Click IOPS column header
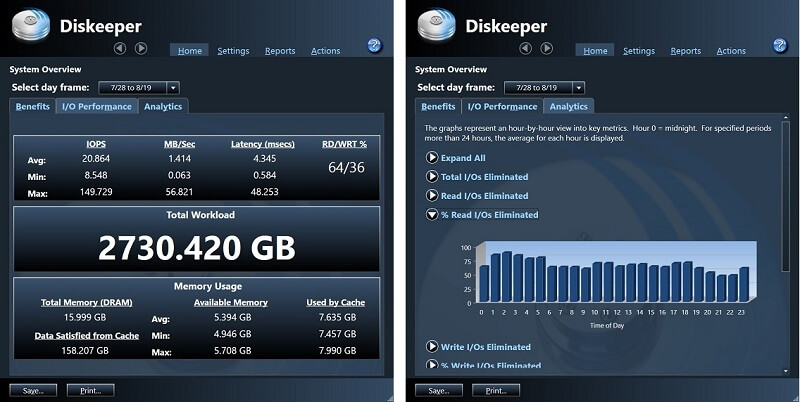800x402 pixels. (96, 144)
